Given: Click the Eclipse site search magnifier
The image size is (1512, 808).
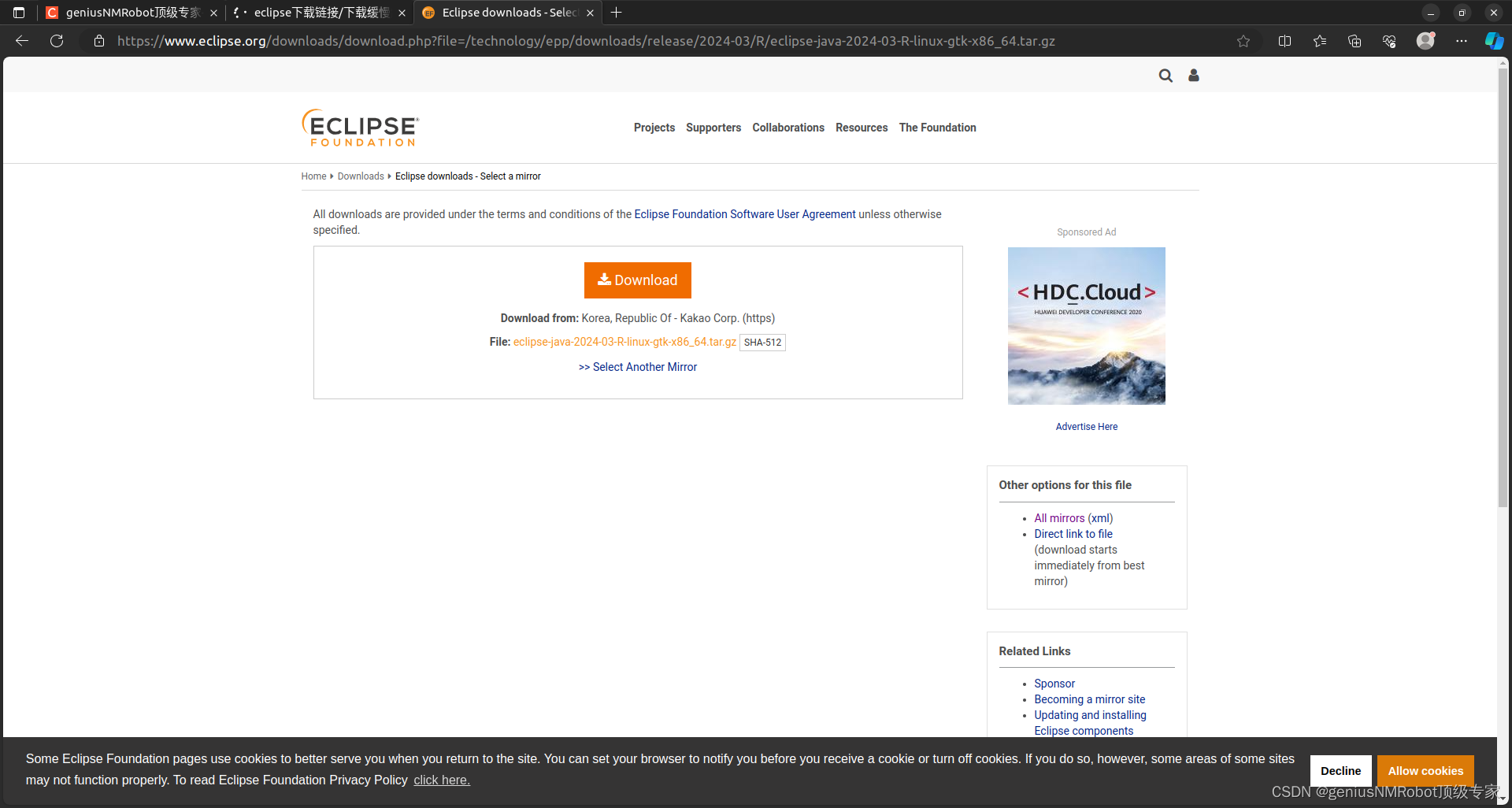Looking at the screenshot, I should (1165, 76).
